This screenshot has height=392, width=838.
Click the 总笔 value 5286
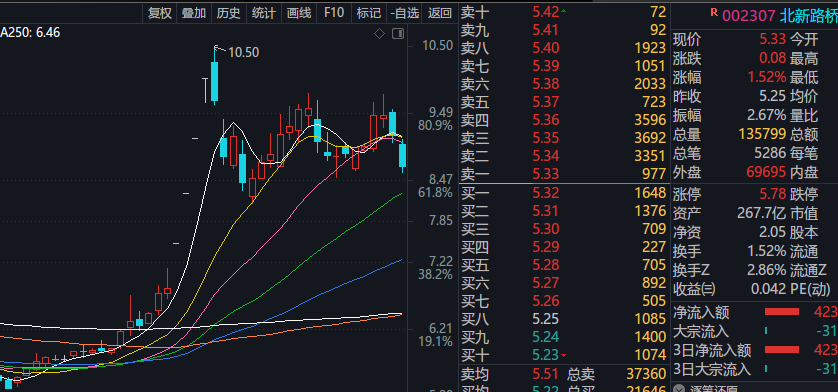point(770,153)
